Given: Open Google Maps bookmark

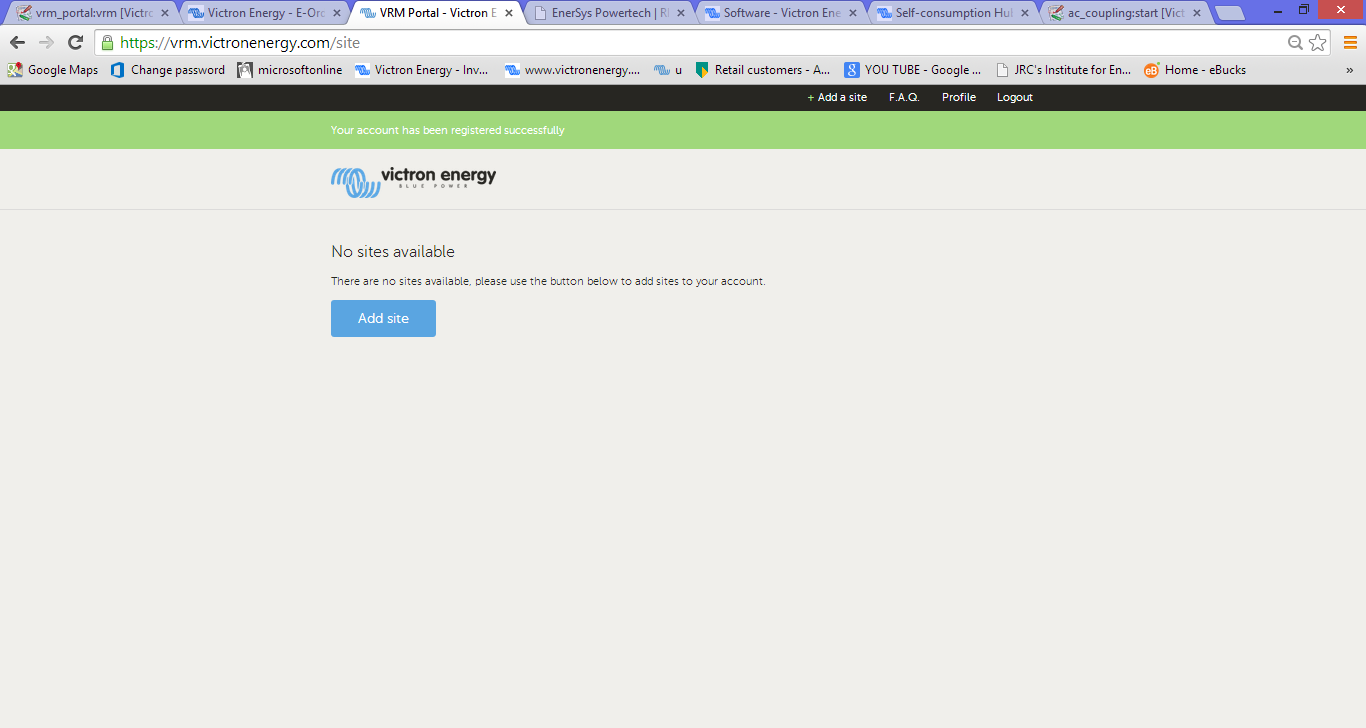Looking at the screenshot, I should coord(54,70).
